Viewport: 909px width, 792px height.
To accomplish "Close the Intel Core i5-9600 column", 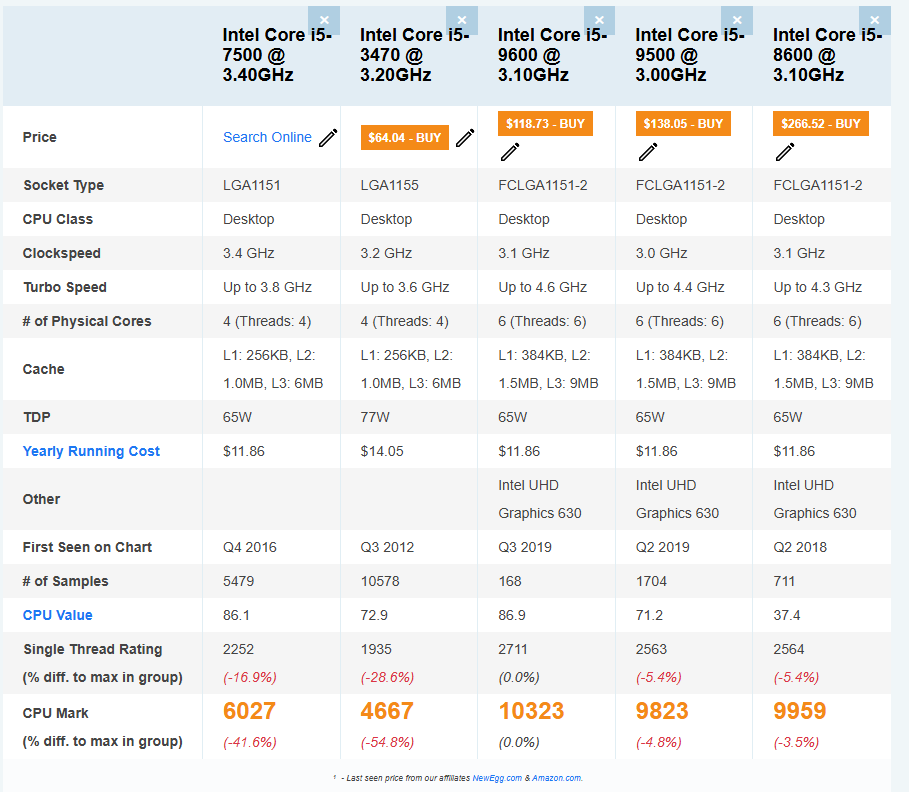I will click(x=599, y=20).
